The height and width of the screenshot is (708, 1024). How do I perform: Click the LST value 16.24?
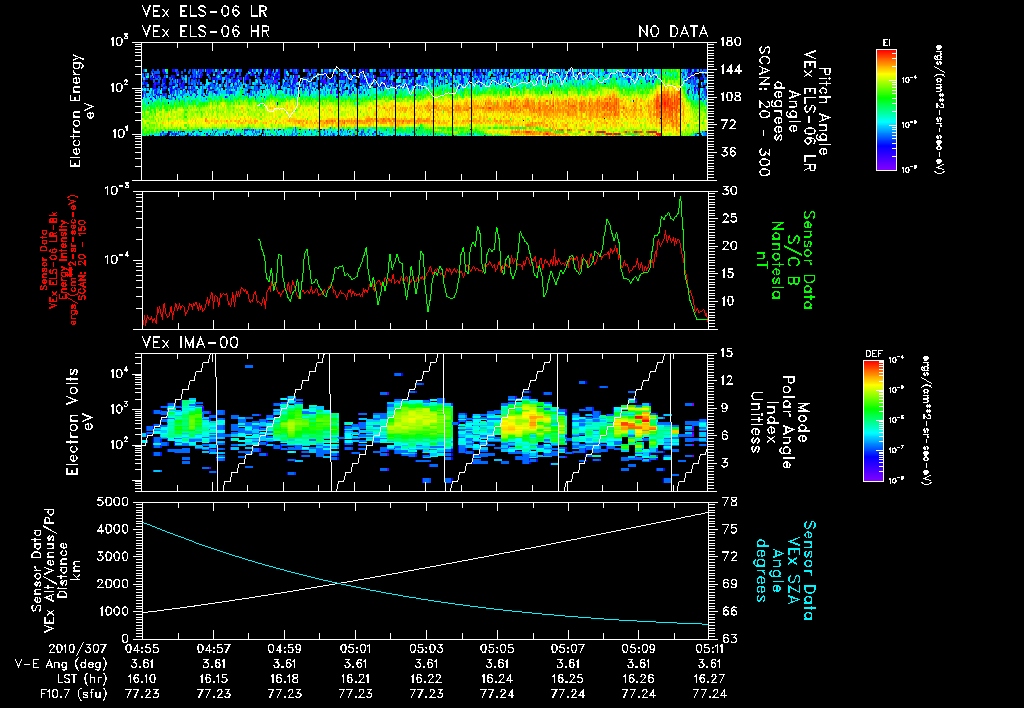(497, 679)
